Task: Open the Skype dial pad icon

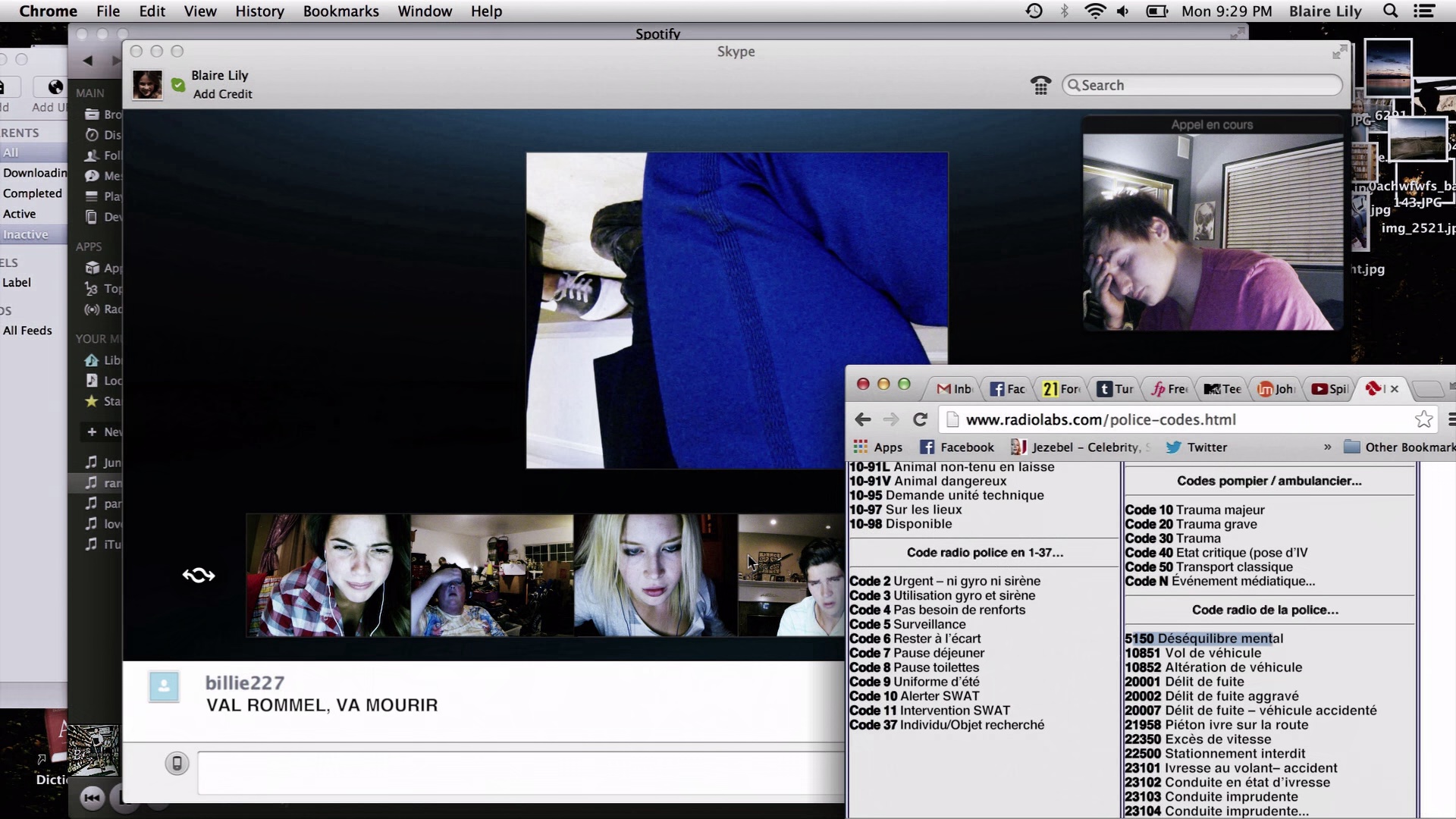Action: [1040, 86]
